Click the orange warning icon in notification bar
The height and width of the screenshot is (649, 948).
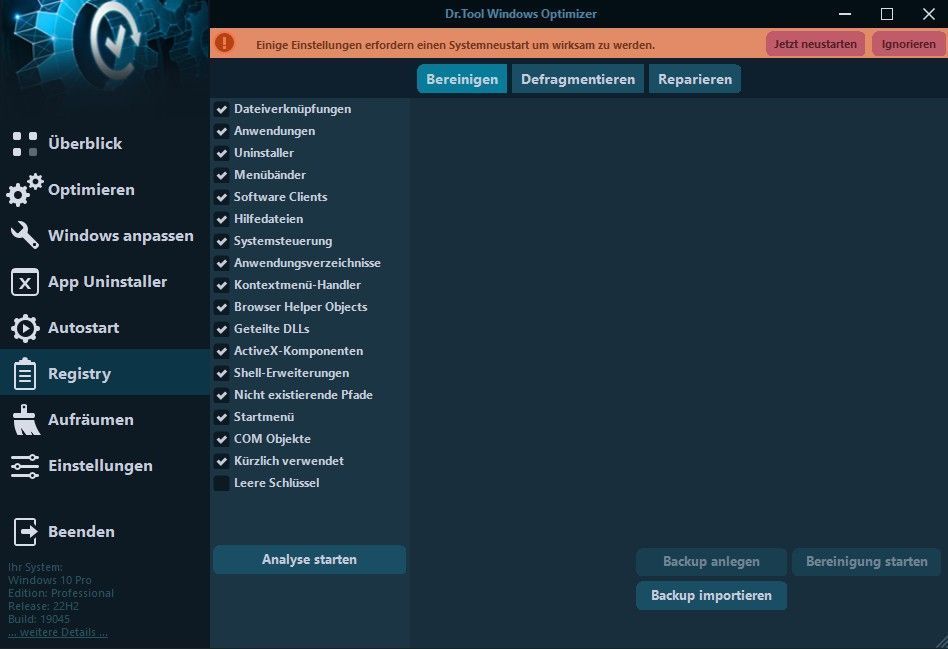pyautogui.click(x=225, y=43)
